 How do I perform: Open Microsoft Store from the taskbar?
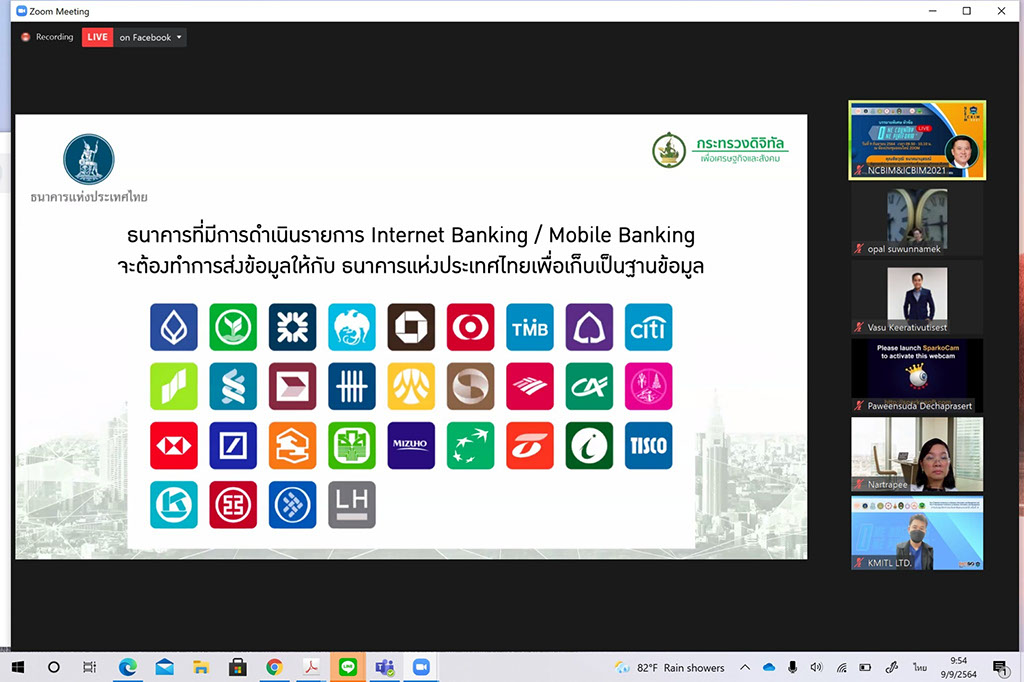(x=238, y=667)
